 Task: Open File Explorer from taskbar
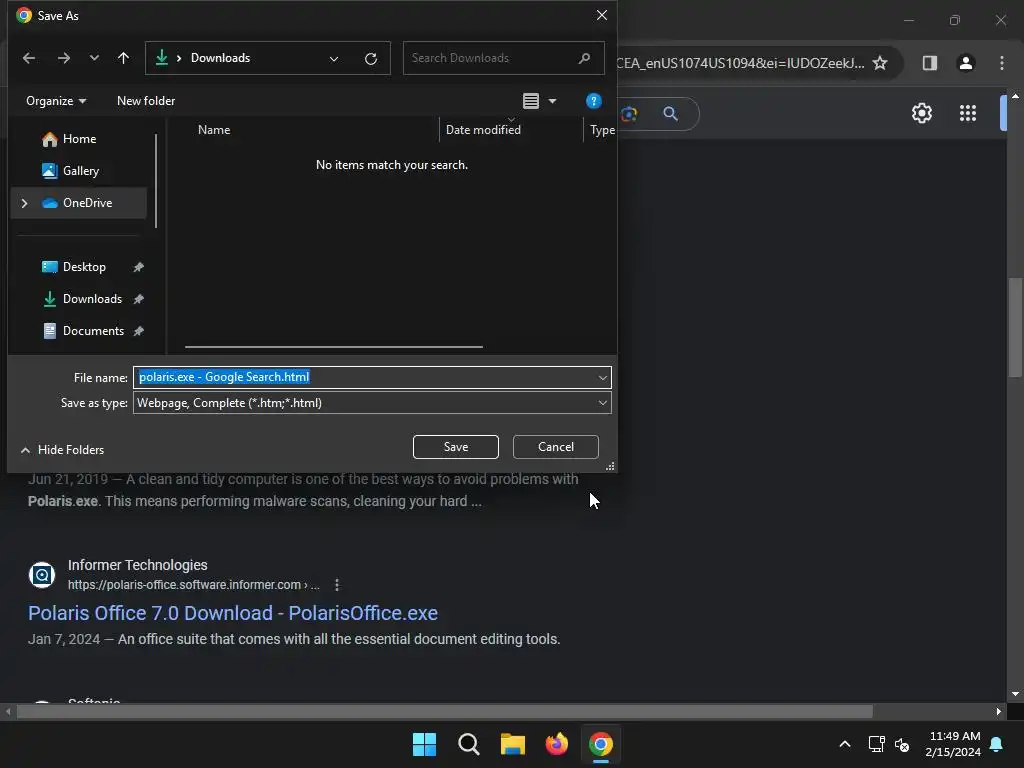click(513, 744)
